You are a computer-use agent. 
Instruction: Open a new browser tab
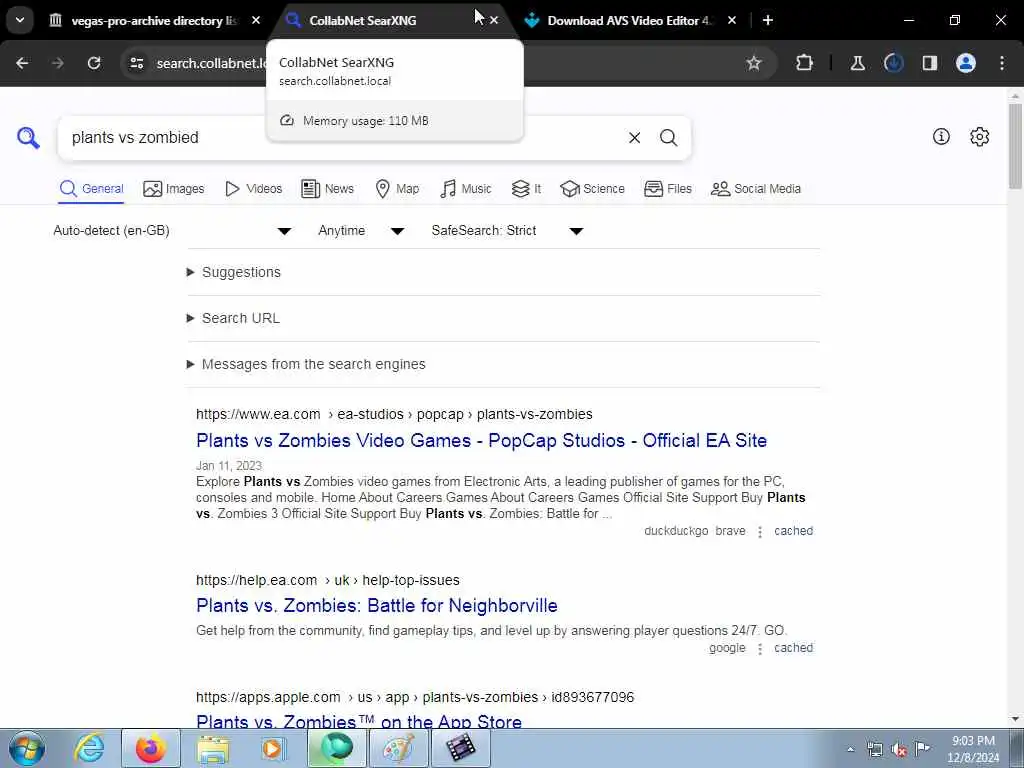(x=768, y=20)
